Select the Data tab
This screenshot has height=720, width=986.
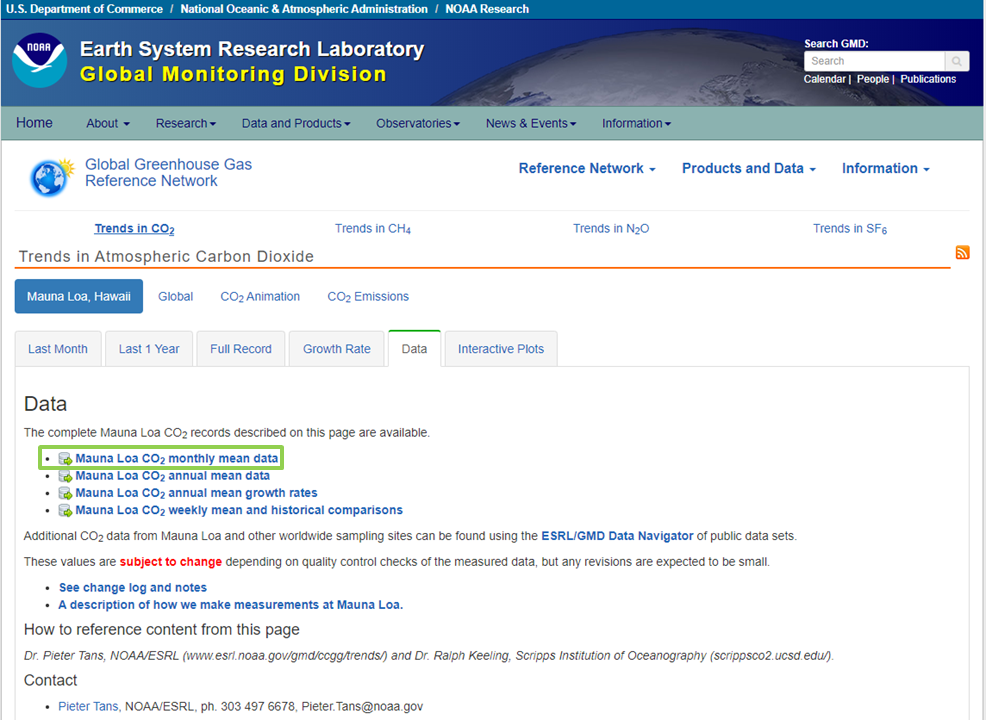pos(414,349)
